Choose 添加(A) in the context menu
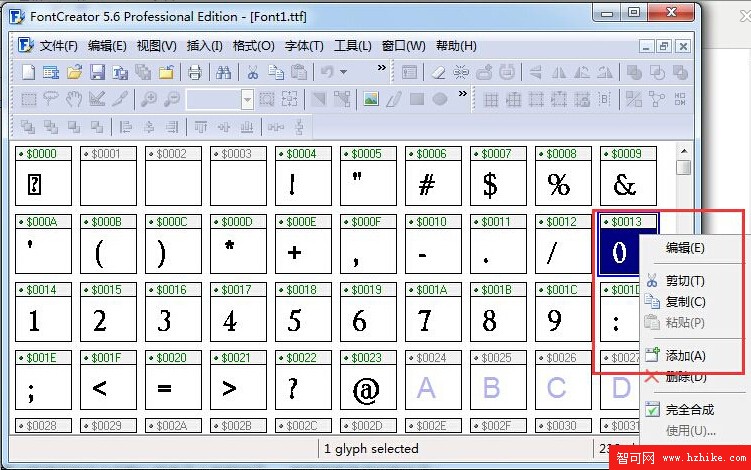Image resolution: width=751 pixels, height=470 pixels. pos(685,355)
